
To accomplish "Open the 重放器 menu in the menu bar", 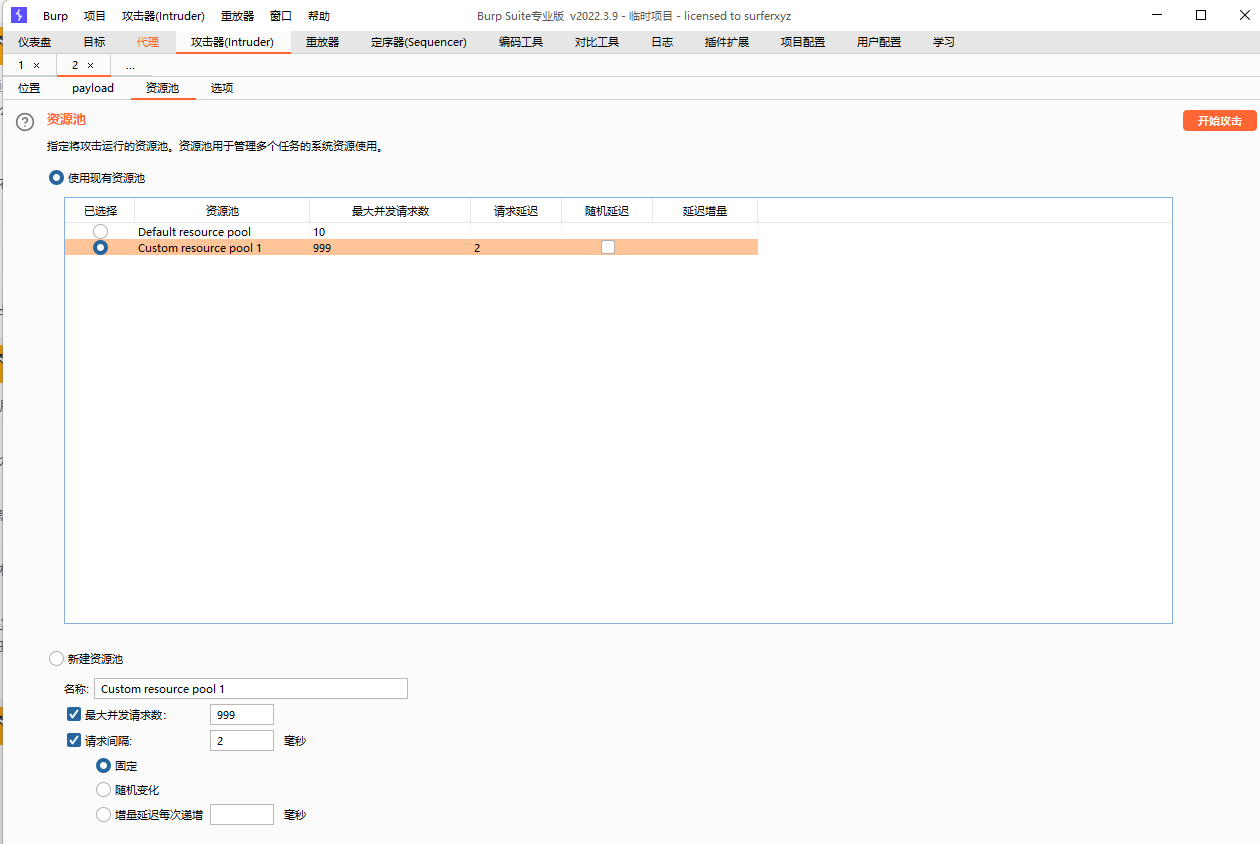I will click(238, 16).
